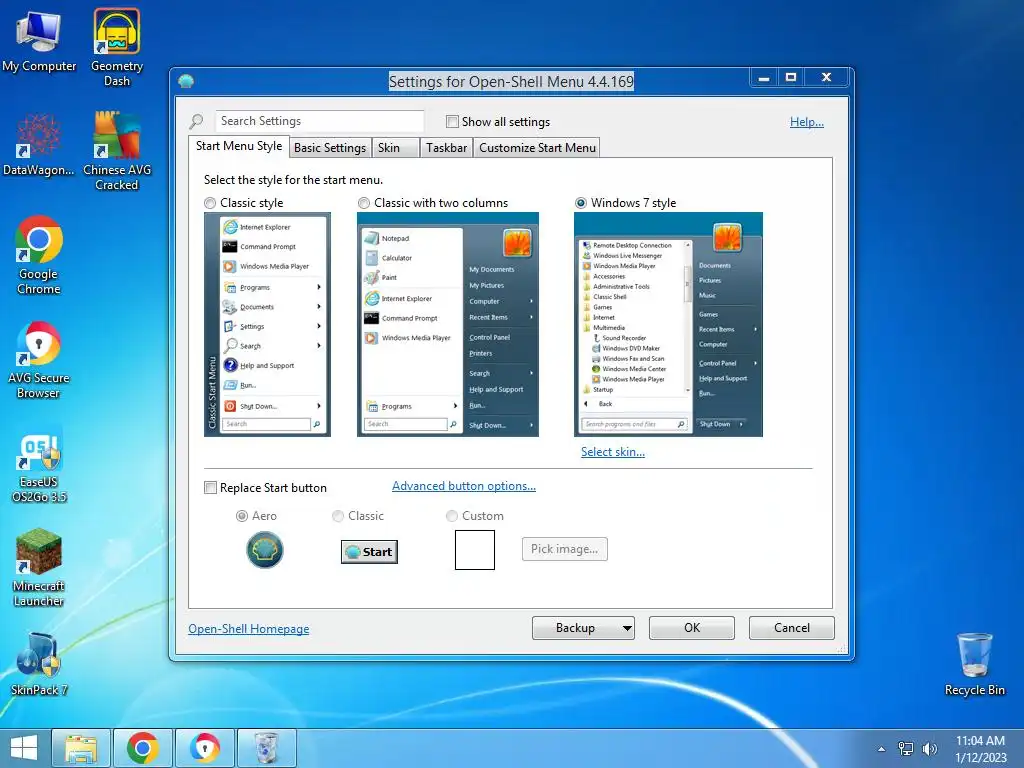
Task: Click the OK button
Action: 692,628
